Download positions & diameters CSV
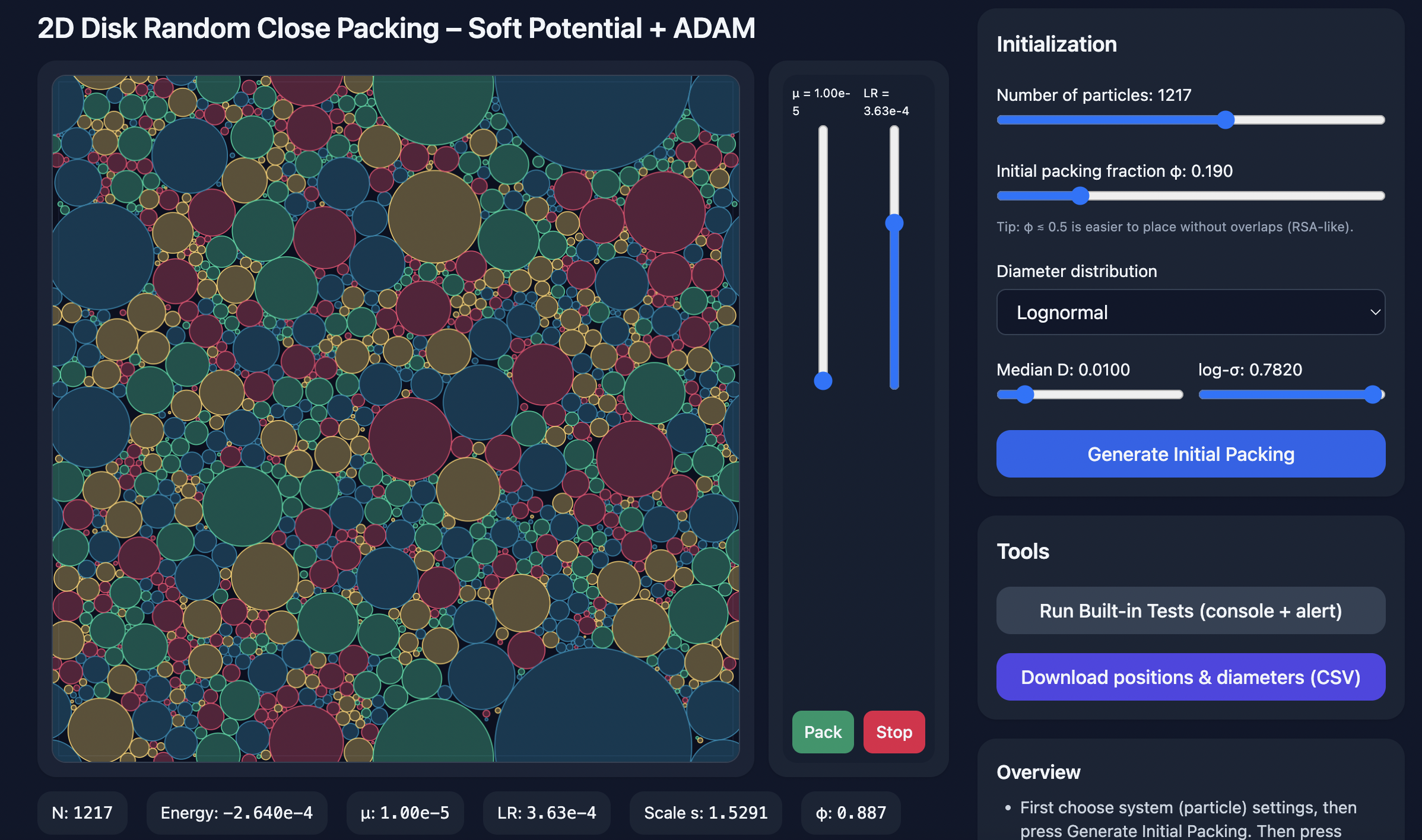The height and width of the screenshot is (840, 1422). click(1191, 677)
